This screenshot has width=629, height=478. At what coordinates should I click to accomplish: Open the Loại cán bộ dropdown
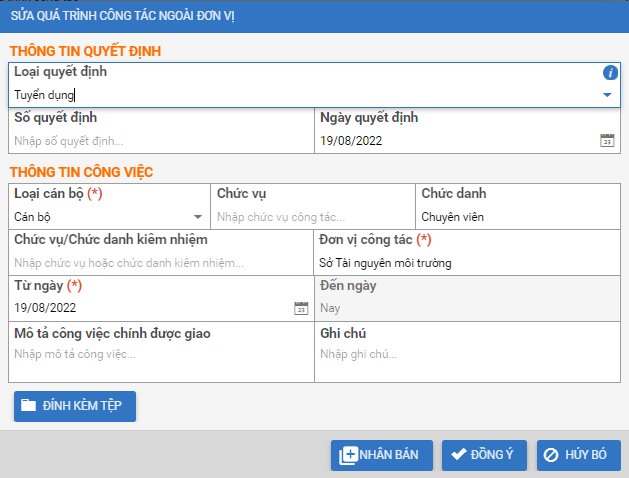coord(197,216)
